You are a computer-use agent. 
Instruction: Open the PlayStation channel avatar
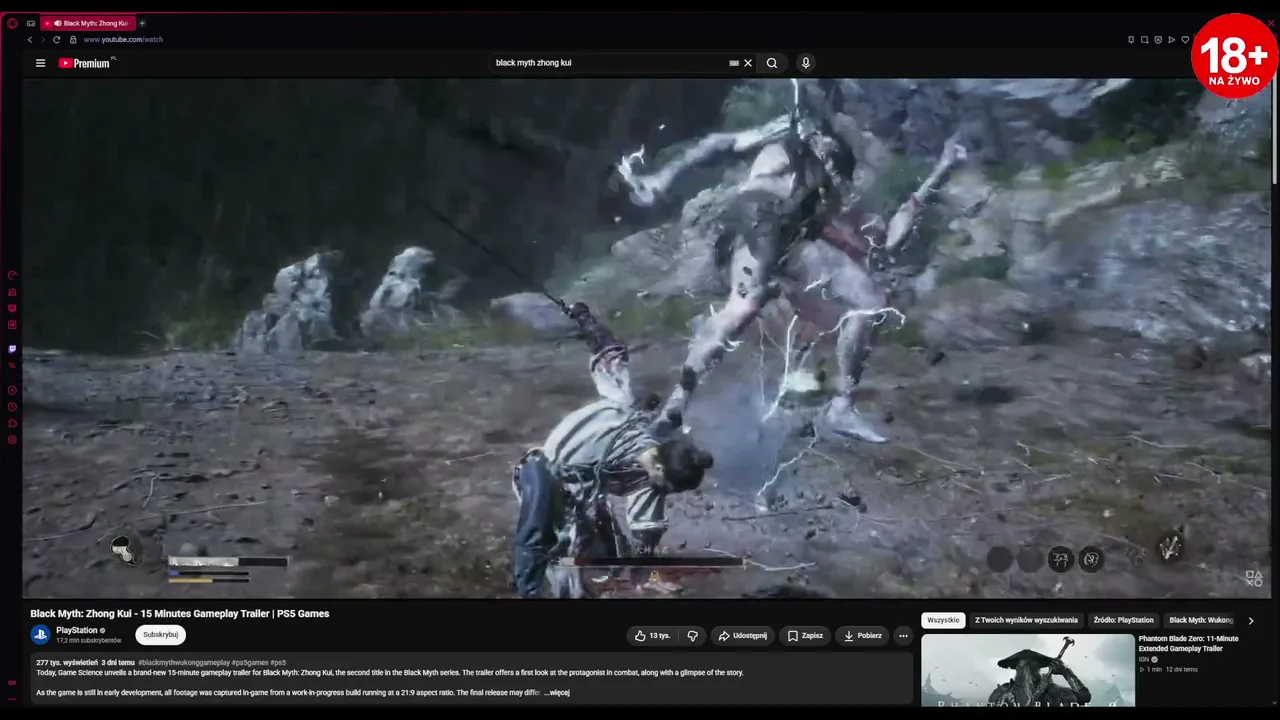[x=40, y=634]
